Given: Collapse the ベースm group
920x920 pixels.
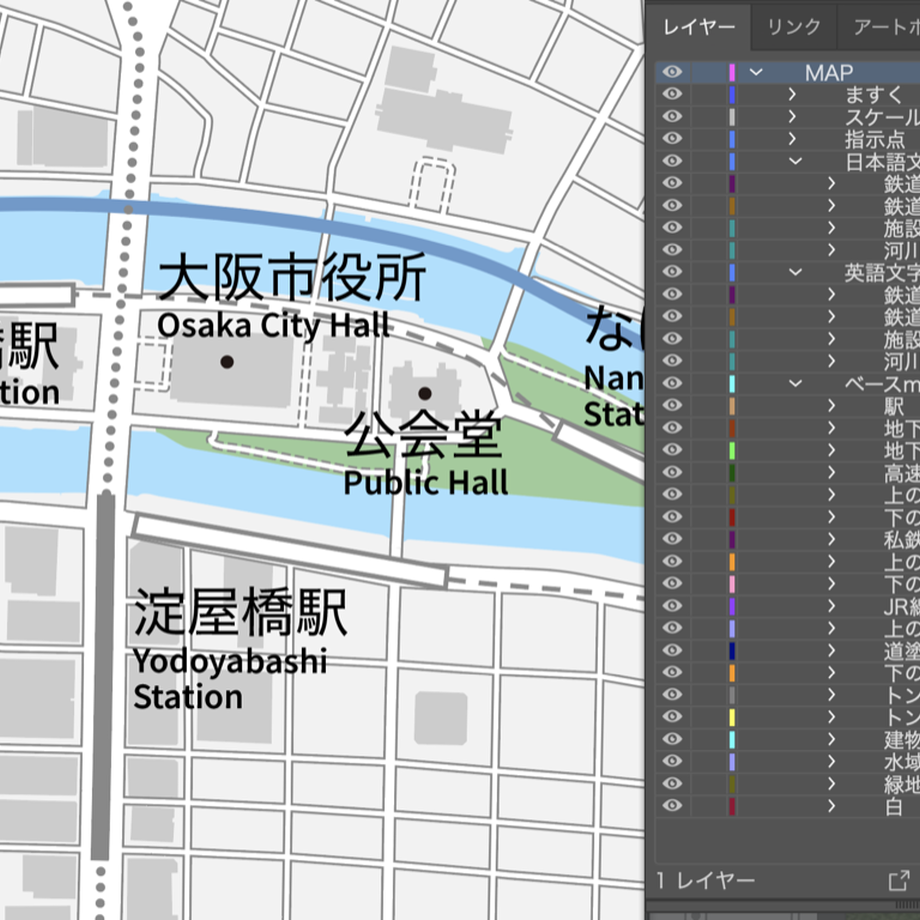Looking at the screenshot, I should pyautogui.click(x=795, y=383).
